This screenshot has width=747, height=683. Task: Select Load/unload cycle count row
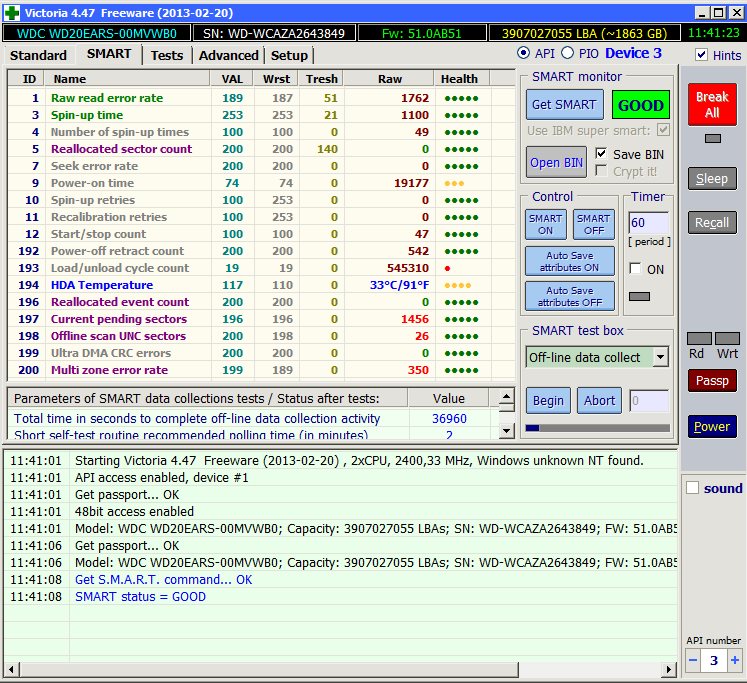(x=262, y=268)
